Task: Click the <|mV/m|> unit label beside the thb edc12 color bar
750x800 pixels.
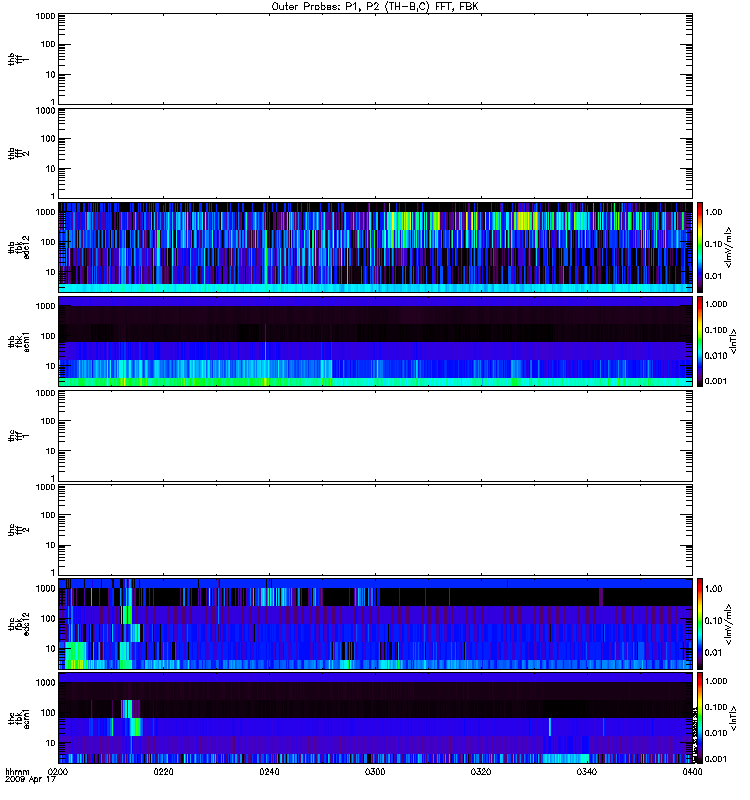Action: (x=729, y=247)
